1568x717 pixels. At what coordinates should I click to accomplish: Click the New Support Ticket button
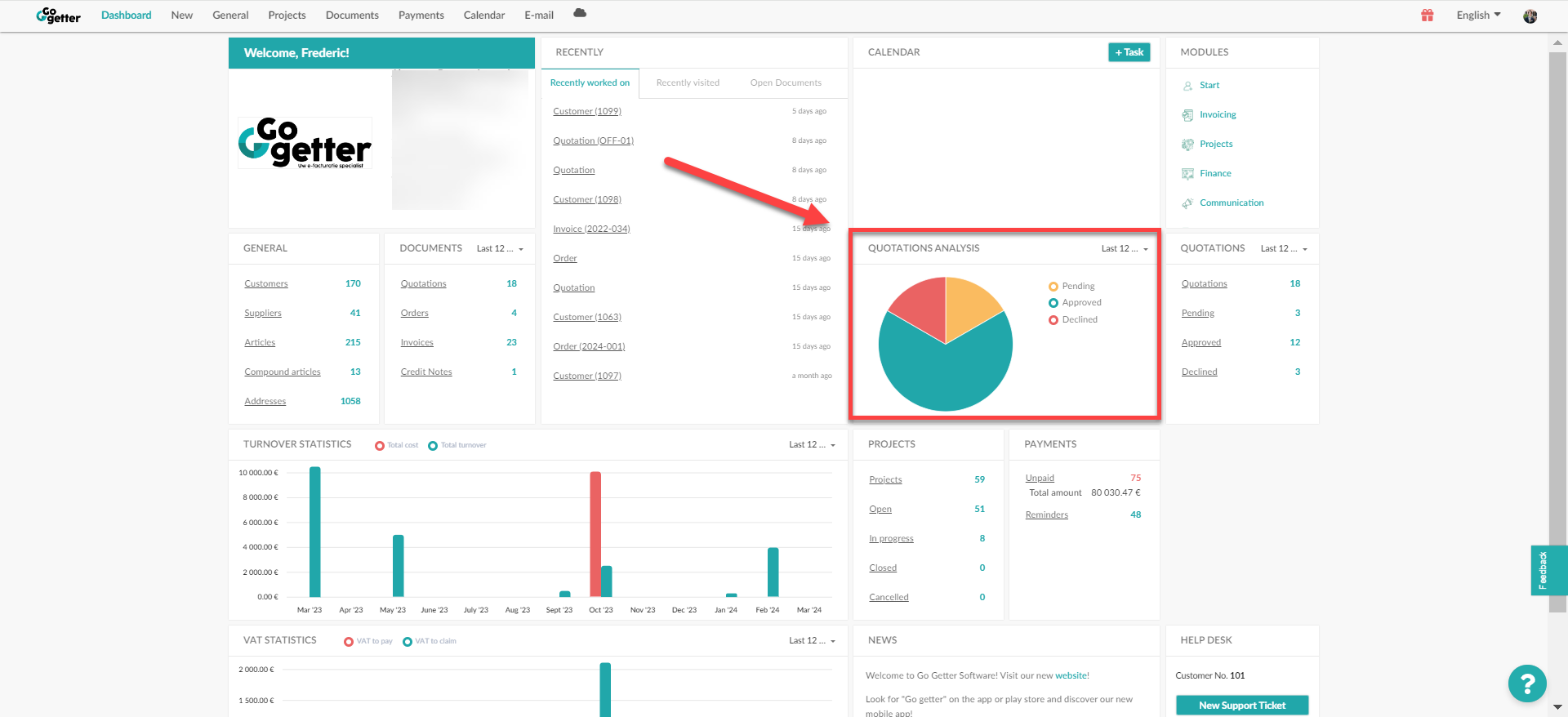pyautogui.click(x=1242, y=706)
